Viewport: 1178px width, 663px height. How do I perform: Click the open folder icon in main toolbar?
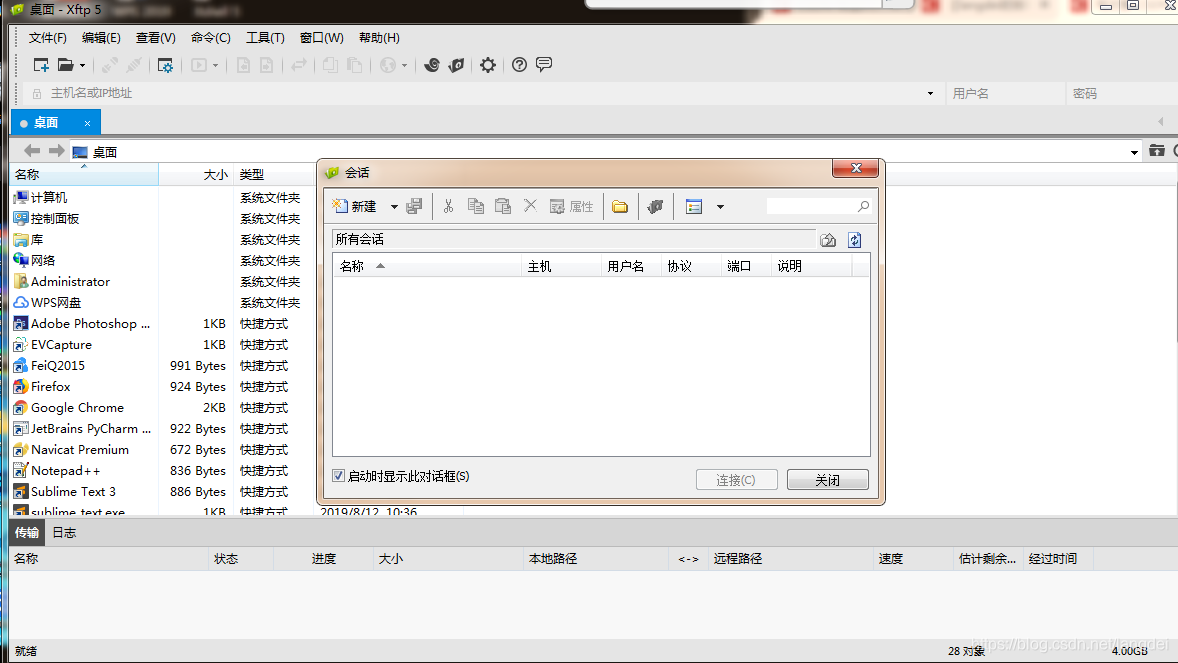click(x=65, y=65)
